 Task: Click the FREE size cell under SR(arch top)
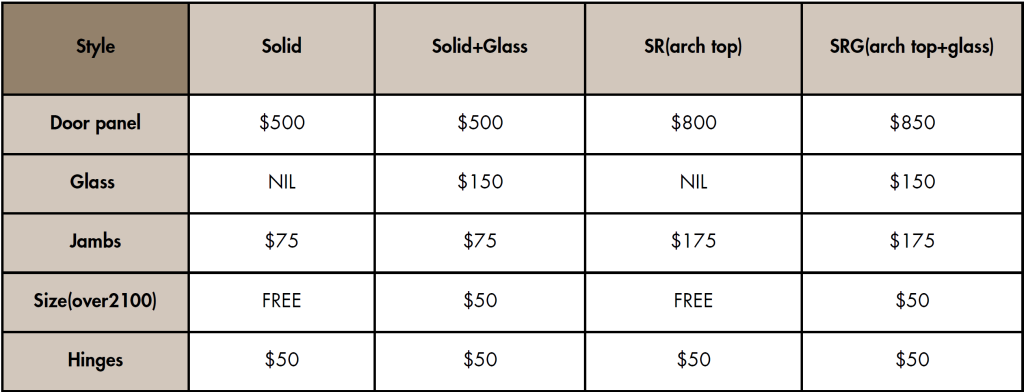click(x=693, y=301)
